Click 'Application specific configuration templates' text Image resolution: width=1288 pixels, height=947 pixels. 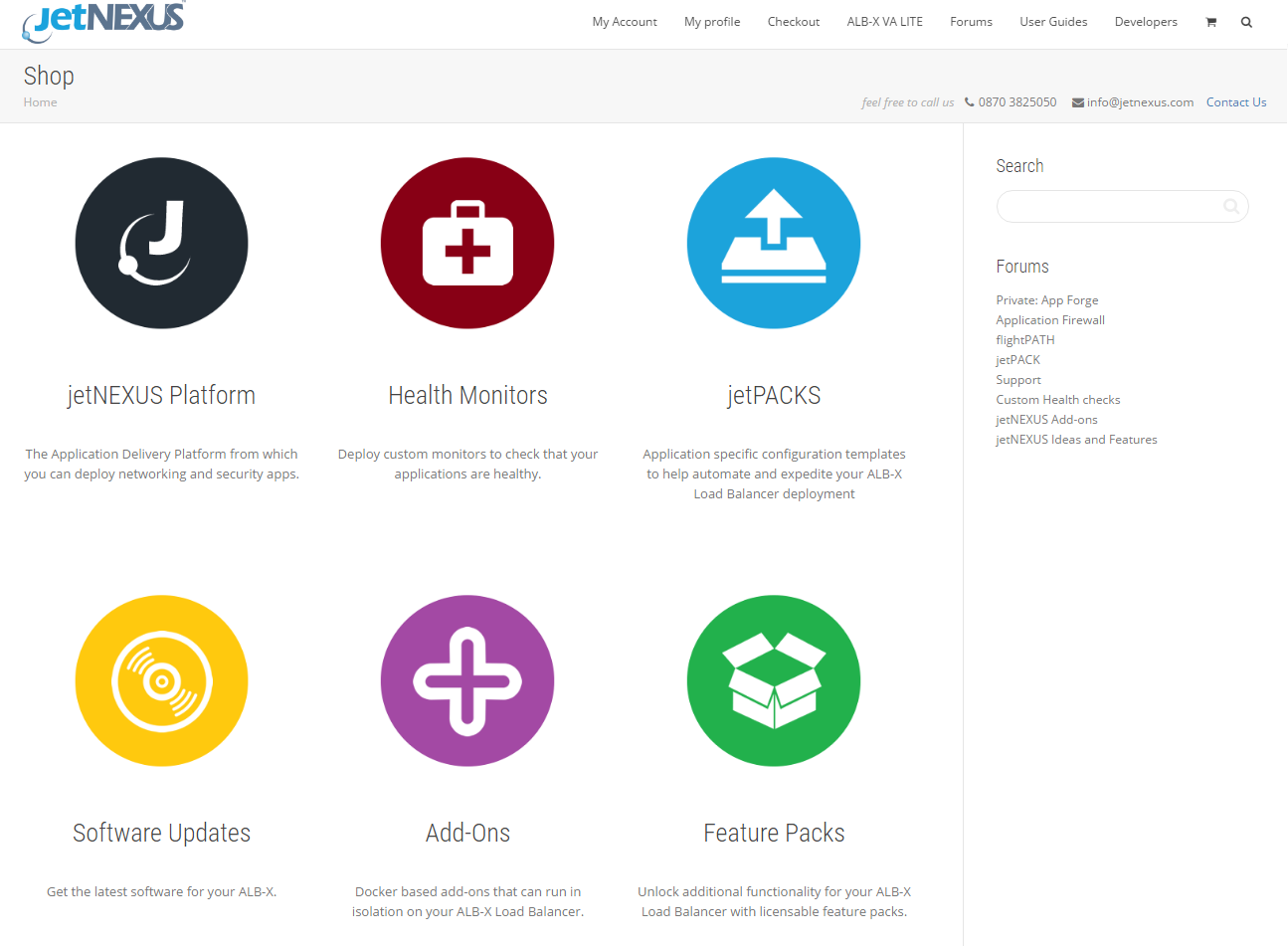(x=774, y=473)
